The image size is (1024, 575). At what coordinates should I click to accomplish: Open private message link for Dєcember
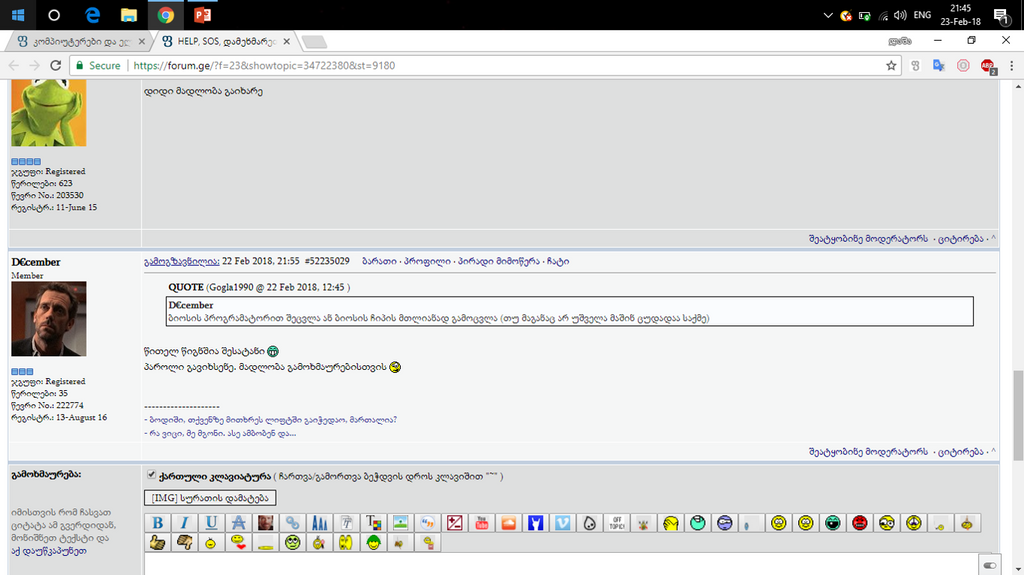498,261
